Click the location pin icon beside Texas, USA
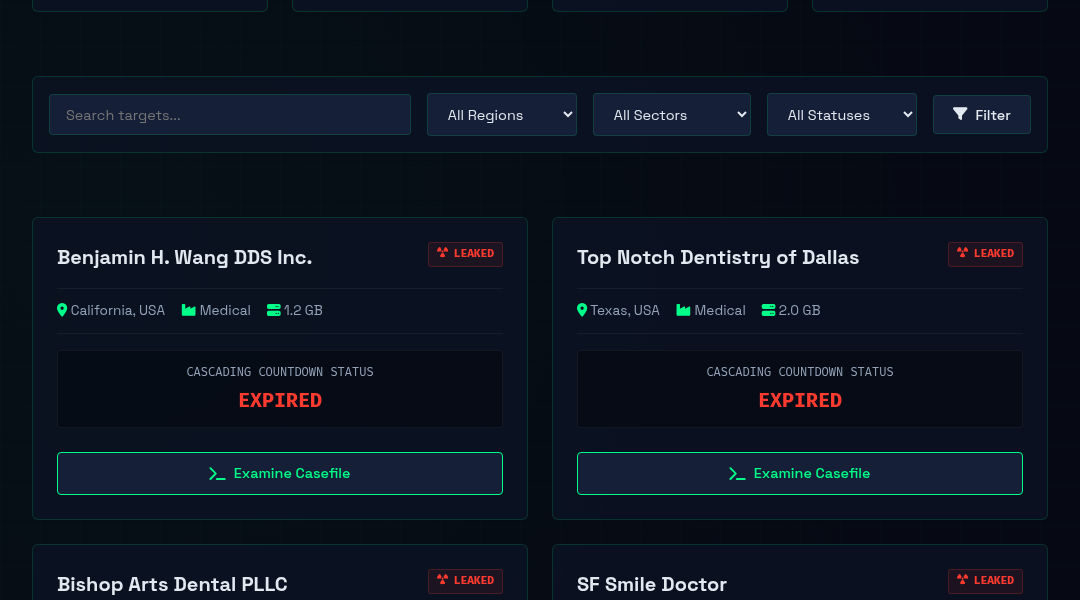Image resolution: width=1080 pixels, height=600 pixels. 582,310
